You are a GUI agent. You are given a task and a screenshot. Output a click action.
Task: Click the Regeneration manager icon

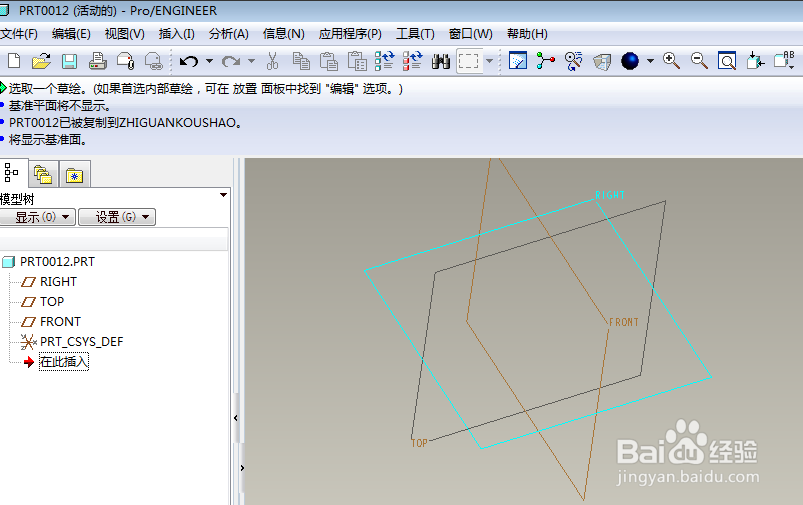click(412, 61)
